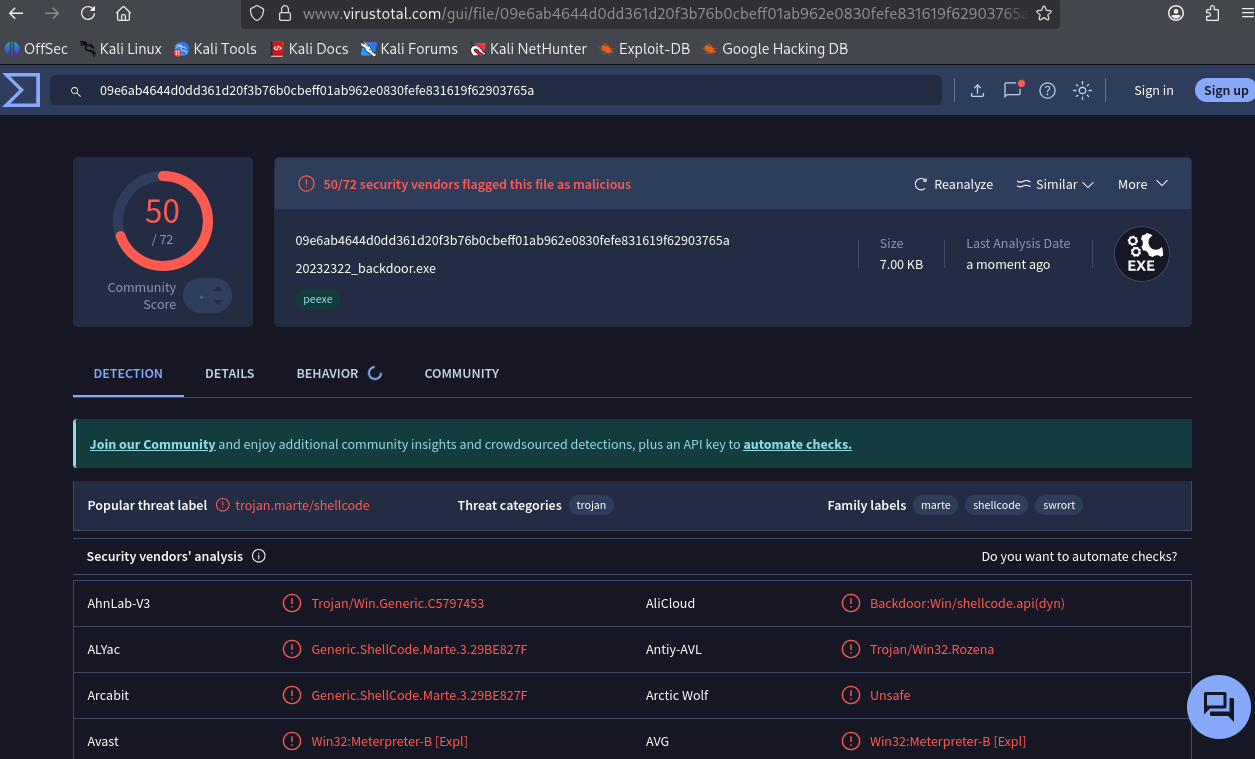Click the Sign in link

click(x=1153, y=90)
